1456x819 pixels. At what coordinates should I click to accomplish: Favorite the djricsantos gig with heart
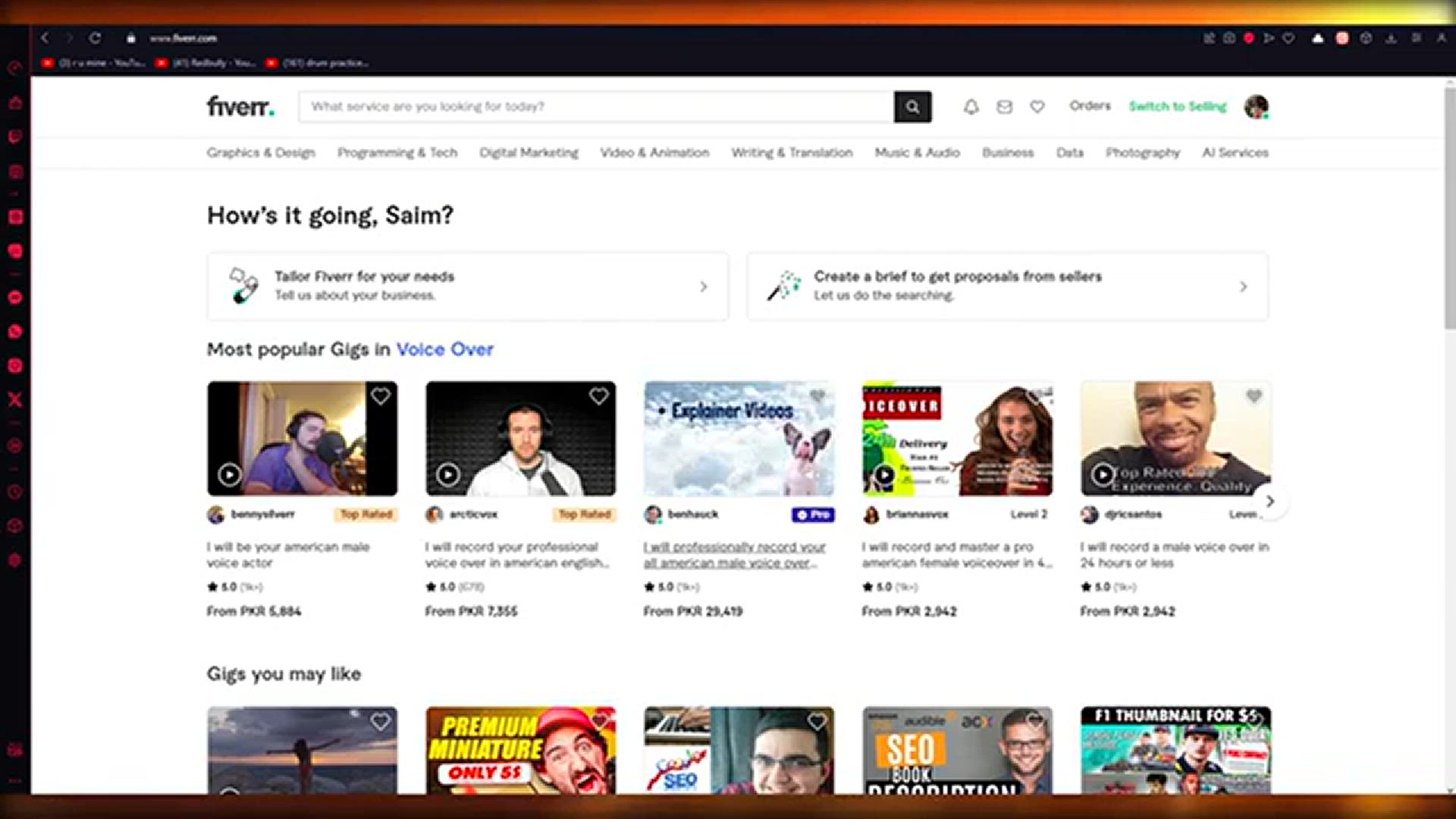(x=1254, y=396)
